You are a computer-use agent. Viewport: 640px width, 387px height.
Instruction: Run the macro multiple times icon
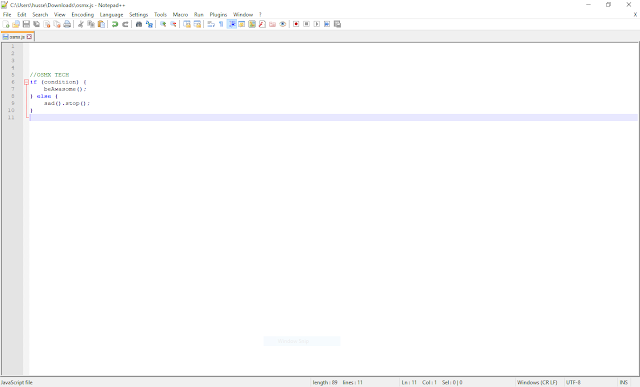point(327,24)
